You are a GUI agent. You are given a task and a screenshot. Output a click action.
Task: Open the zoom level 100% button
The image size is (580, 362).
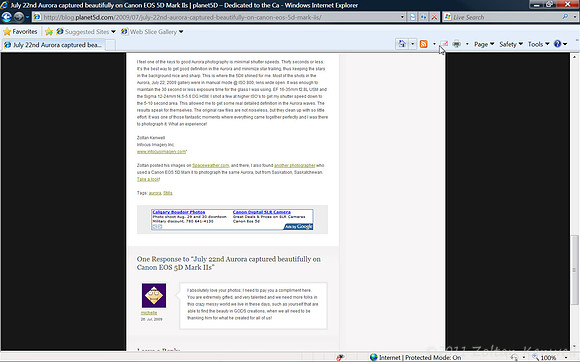[x=544, y=358]
